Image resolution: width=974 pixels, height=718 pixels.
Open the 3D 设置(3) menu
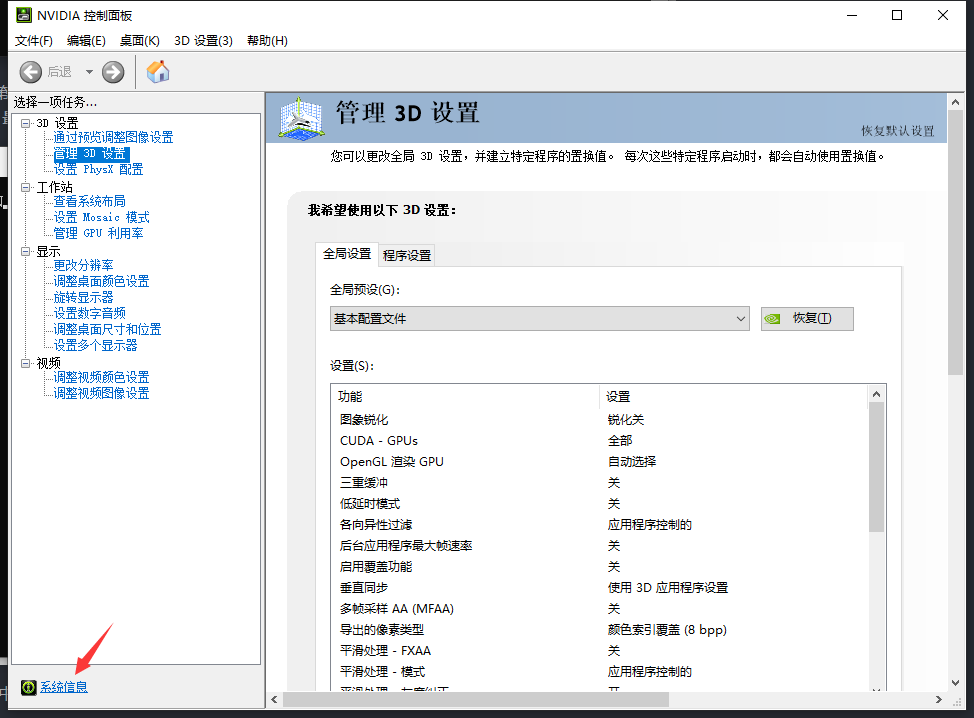pyautogui.click(x=203, y=40)
